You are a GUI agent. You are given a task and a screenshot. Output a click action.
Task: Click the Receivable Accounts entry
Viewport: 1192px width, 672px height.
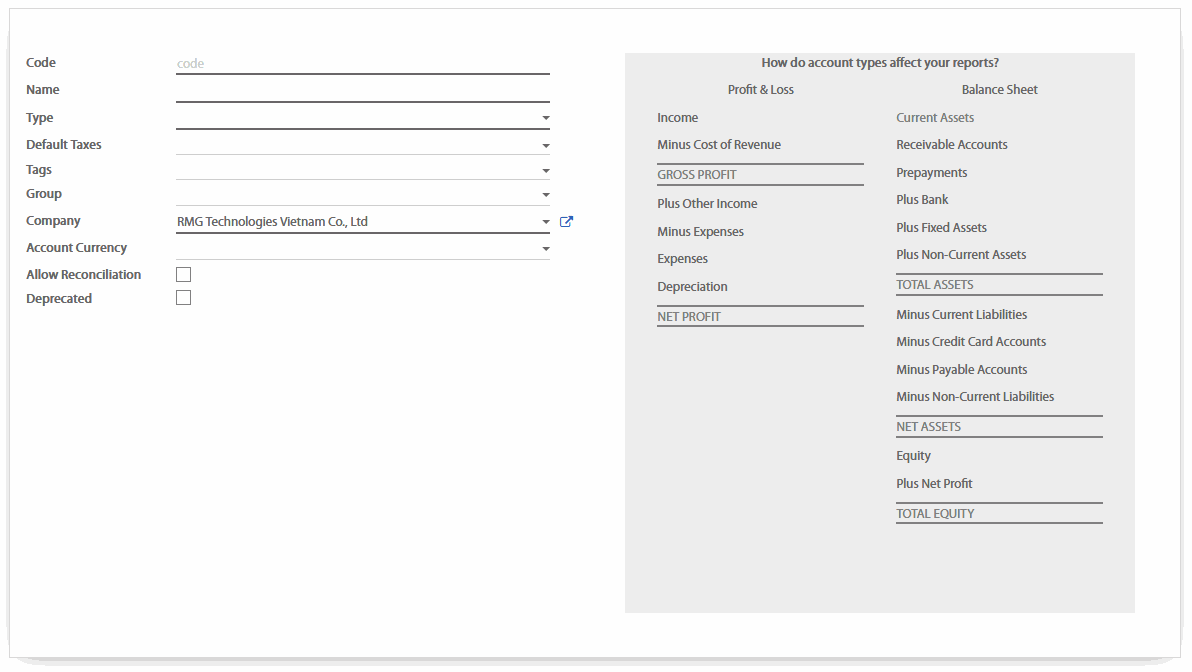[x=951, y=145]
